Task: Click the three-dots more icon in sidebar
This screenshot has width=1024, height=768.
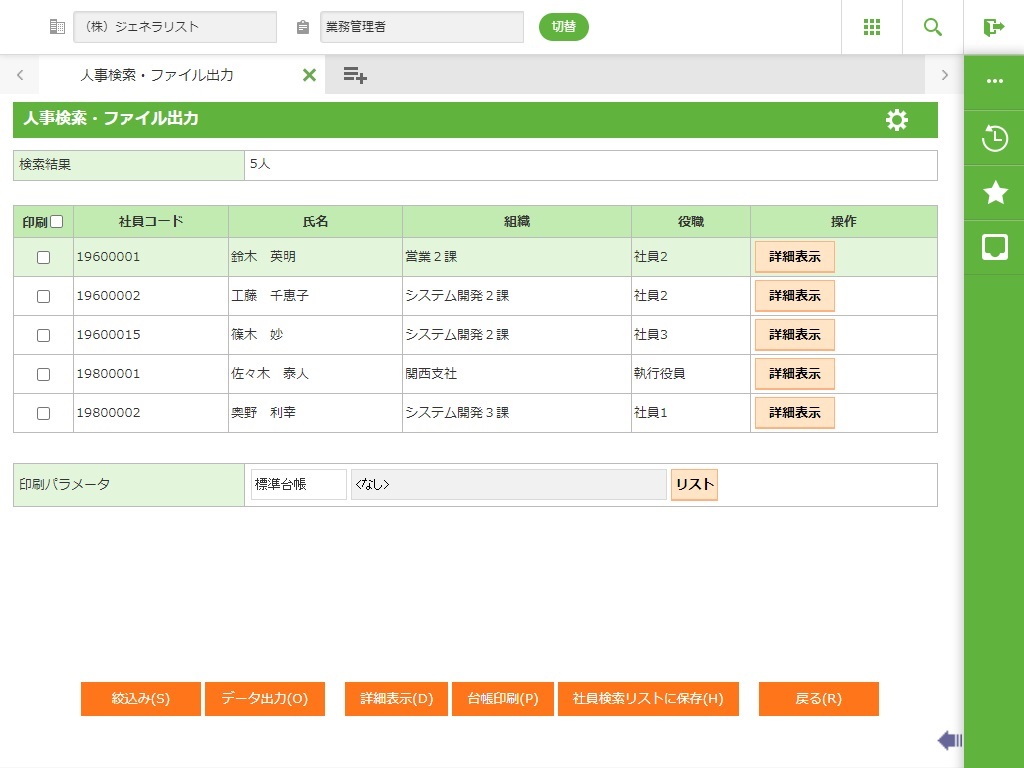Action: [995, 82]
